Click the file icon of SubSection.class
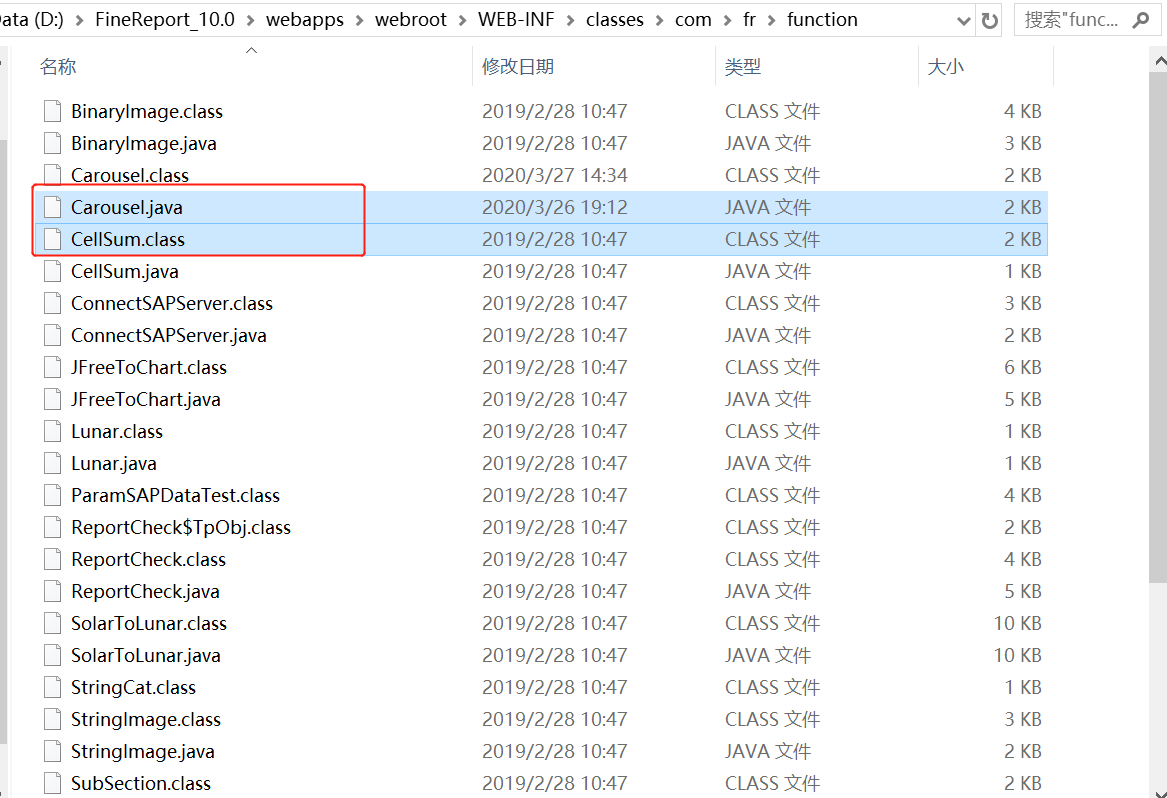Viewport: 1167px width, 798px height. point(52,783)
